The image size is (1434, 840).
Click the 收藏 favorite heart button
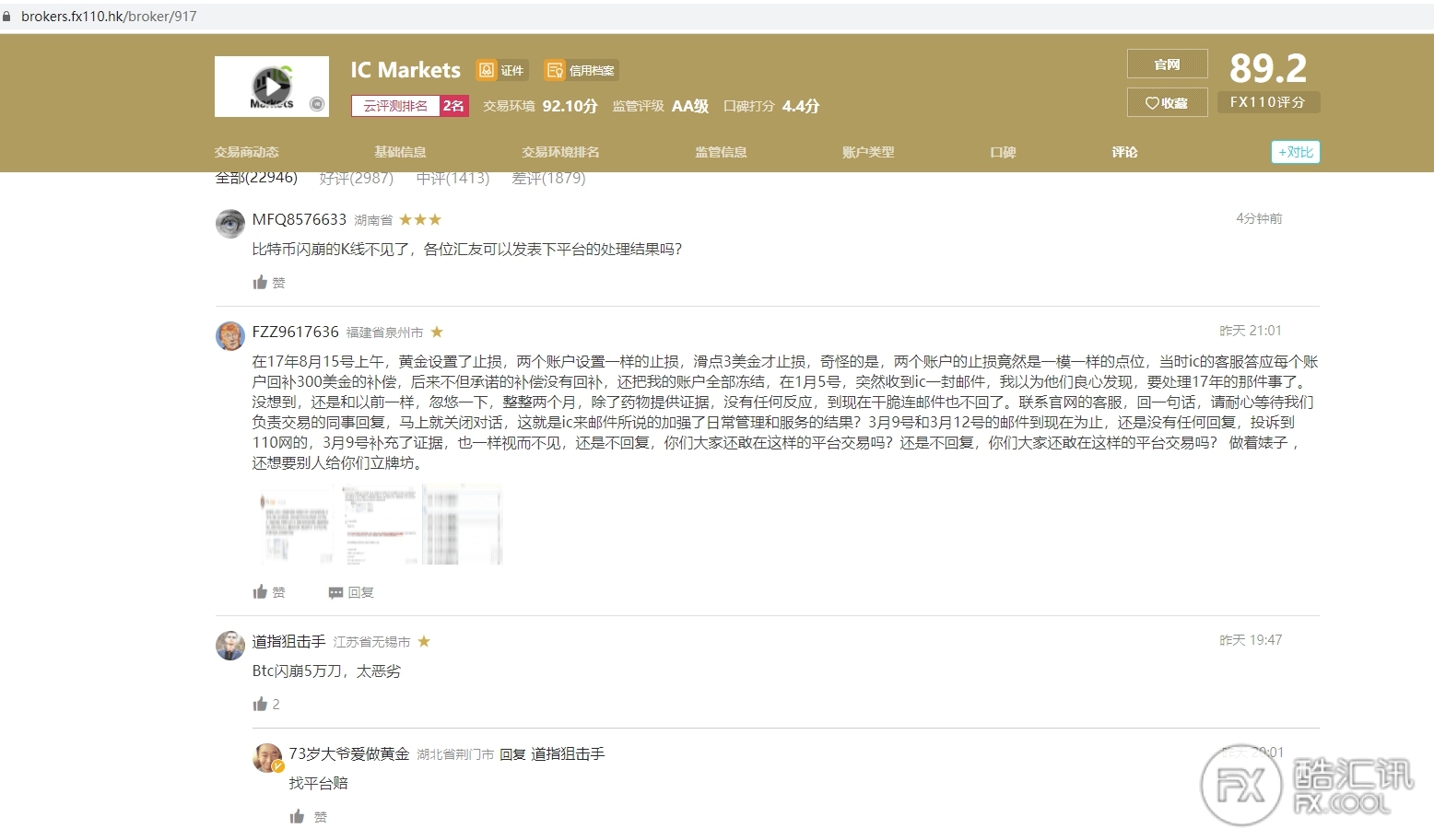(1167, 103)
